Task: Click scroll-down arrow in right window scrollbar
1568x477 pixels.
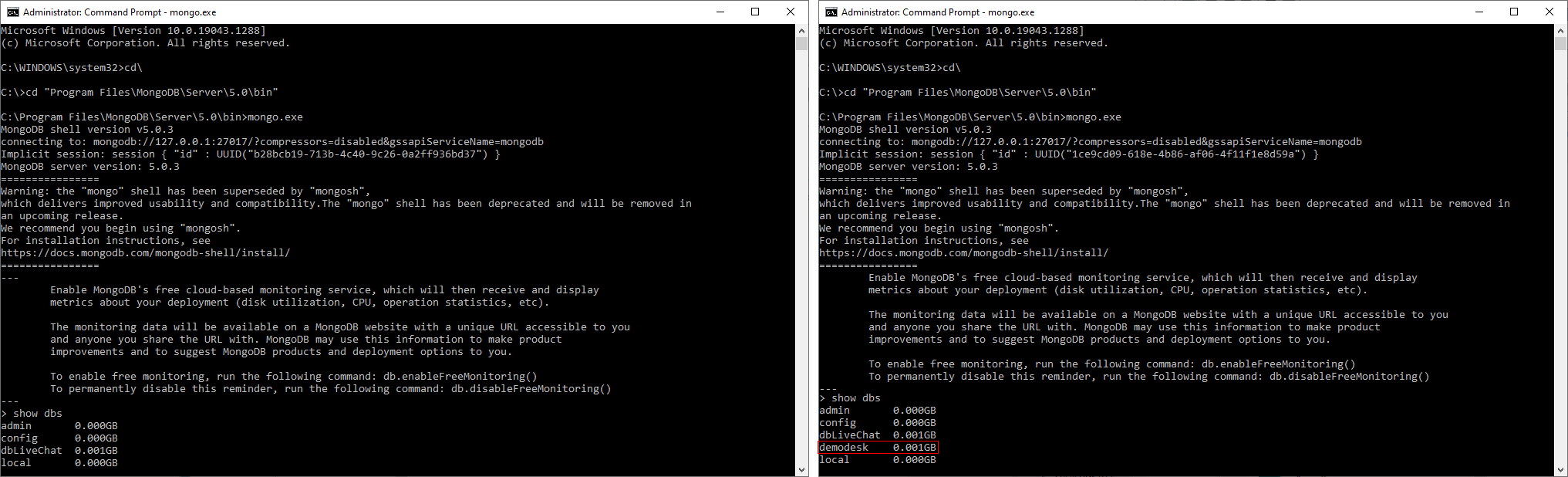Action: [x=1560, y=469]
